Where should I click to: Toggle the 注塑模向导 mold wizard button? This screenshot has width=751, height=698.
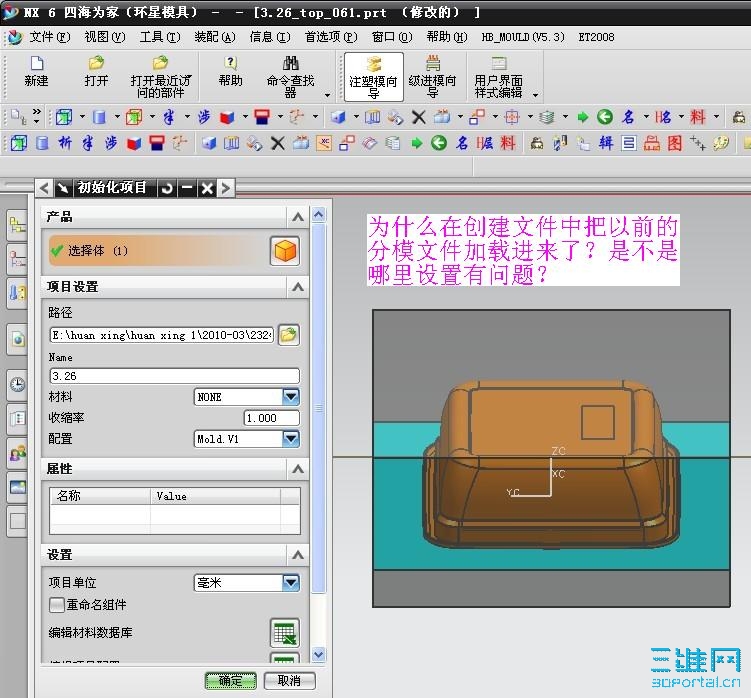tap(374, 77)
